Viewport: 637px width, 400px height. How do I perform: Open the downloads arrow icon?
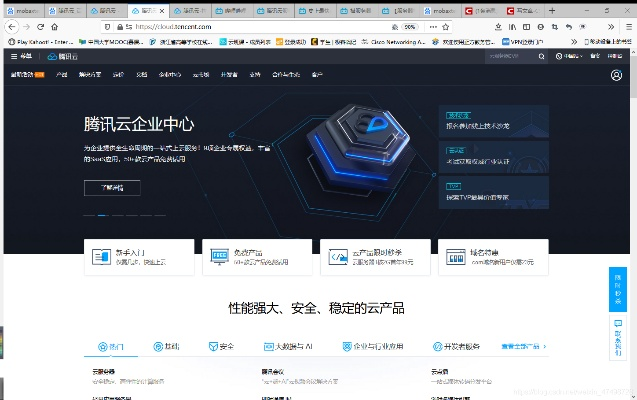[x=498, y=27]
